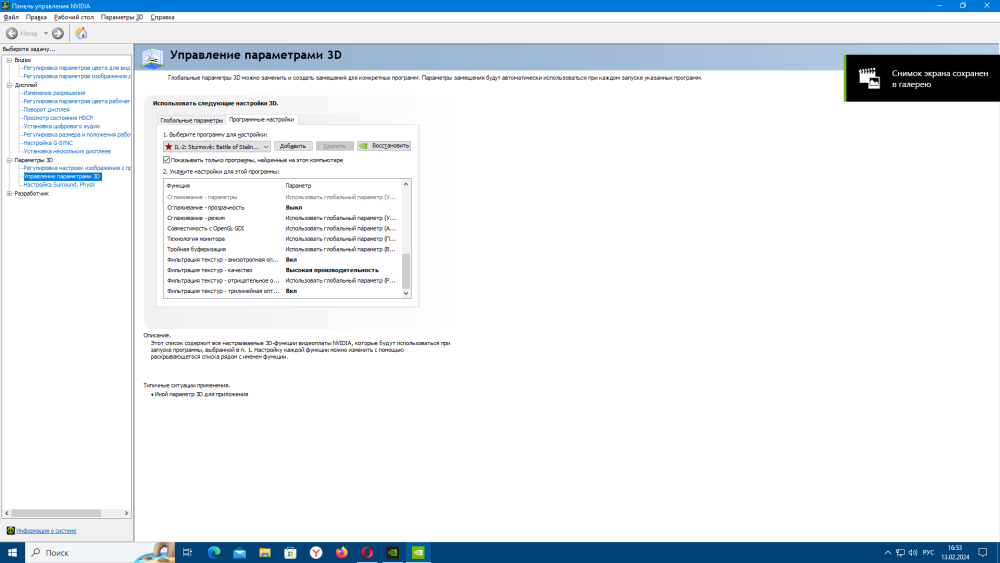Collapse the Параметры 3D tree node
This screenshot has height=563, width=1000.
(x=10, y=160)
